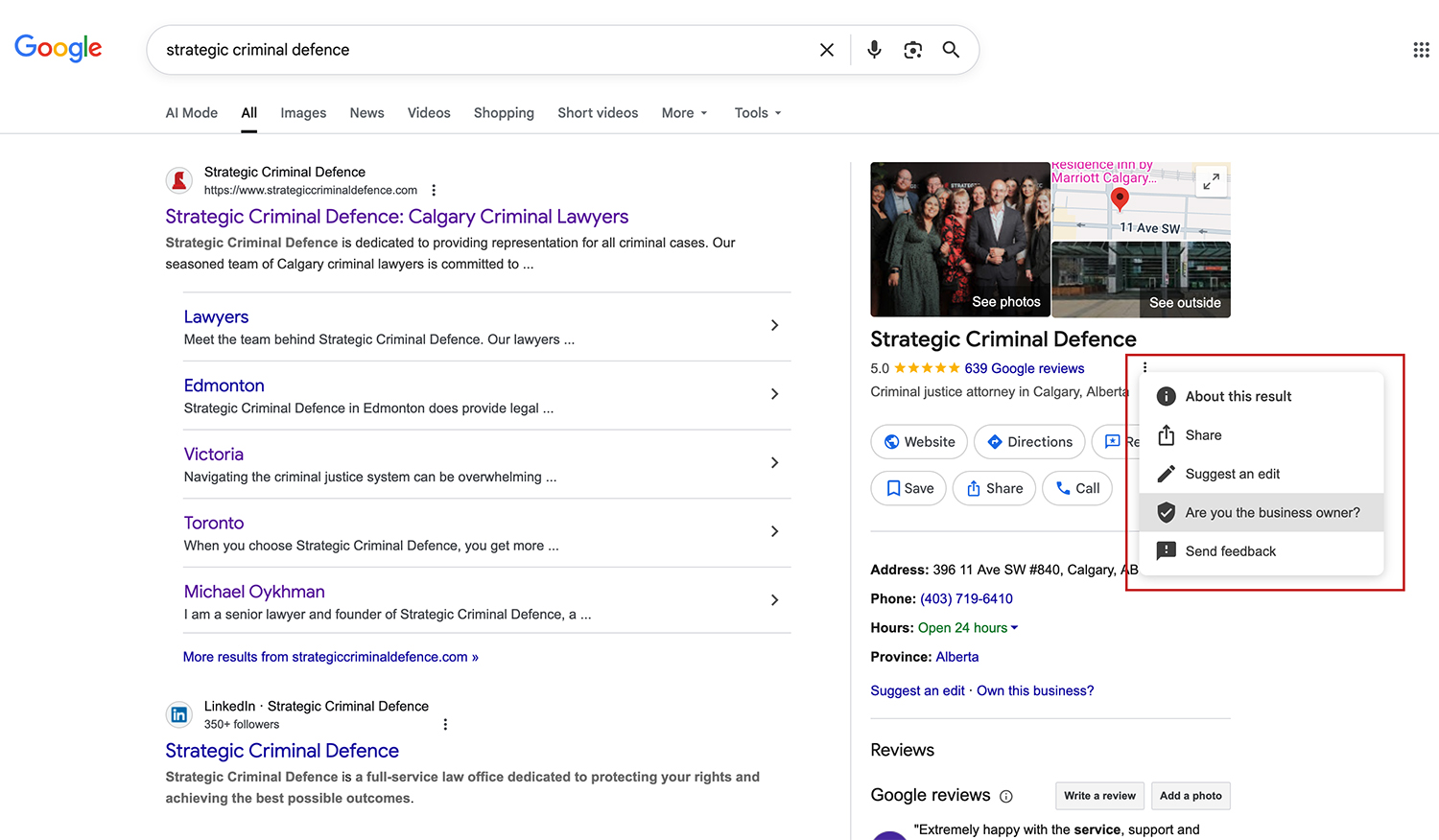Click the See photos thumbnail
This screenshot has width=1439, height=840.
(959, 240)
